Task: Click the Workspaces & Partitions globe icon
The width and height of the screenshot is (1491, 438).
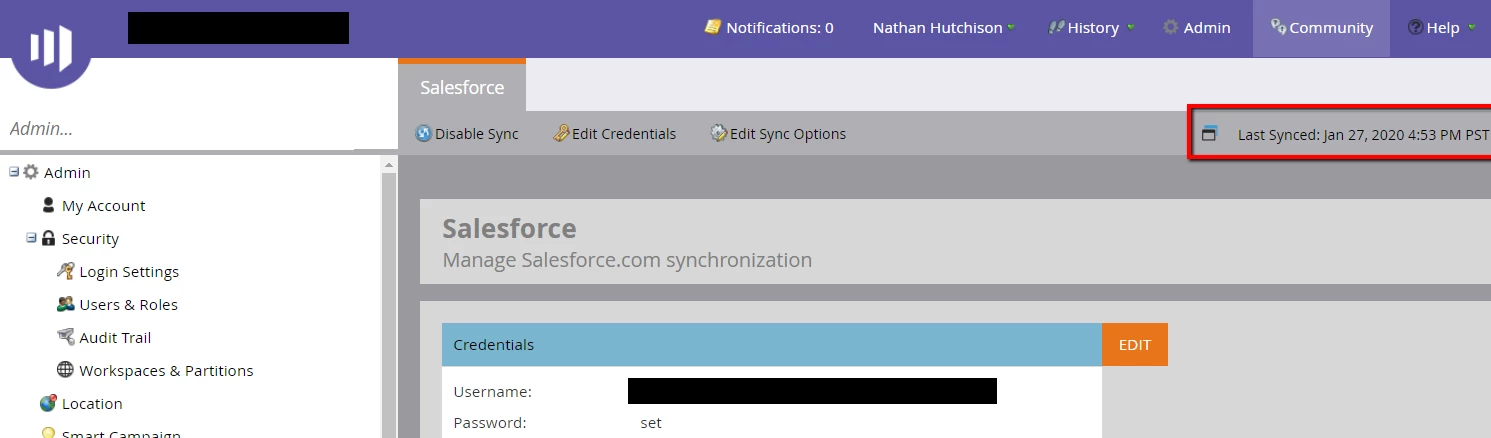Action: 65,370
